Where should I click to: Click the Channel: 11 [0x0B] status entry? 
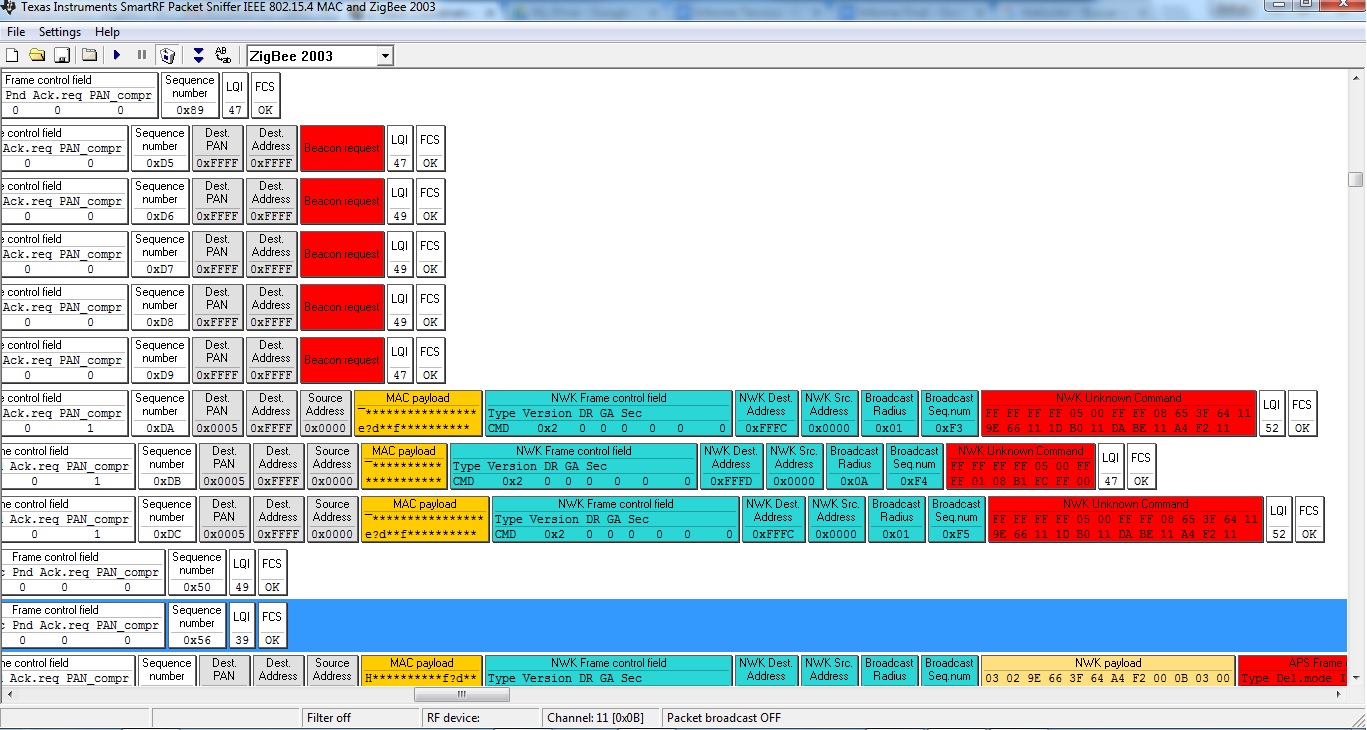pyautogui.click(x=602, y=718)
